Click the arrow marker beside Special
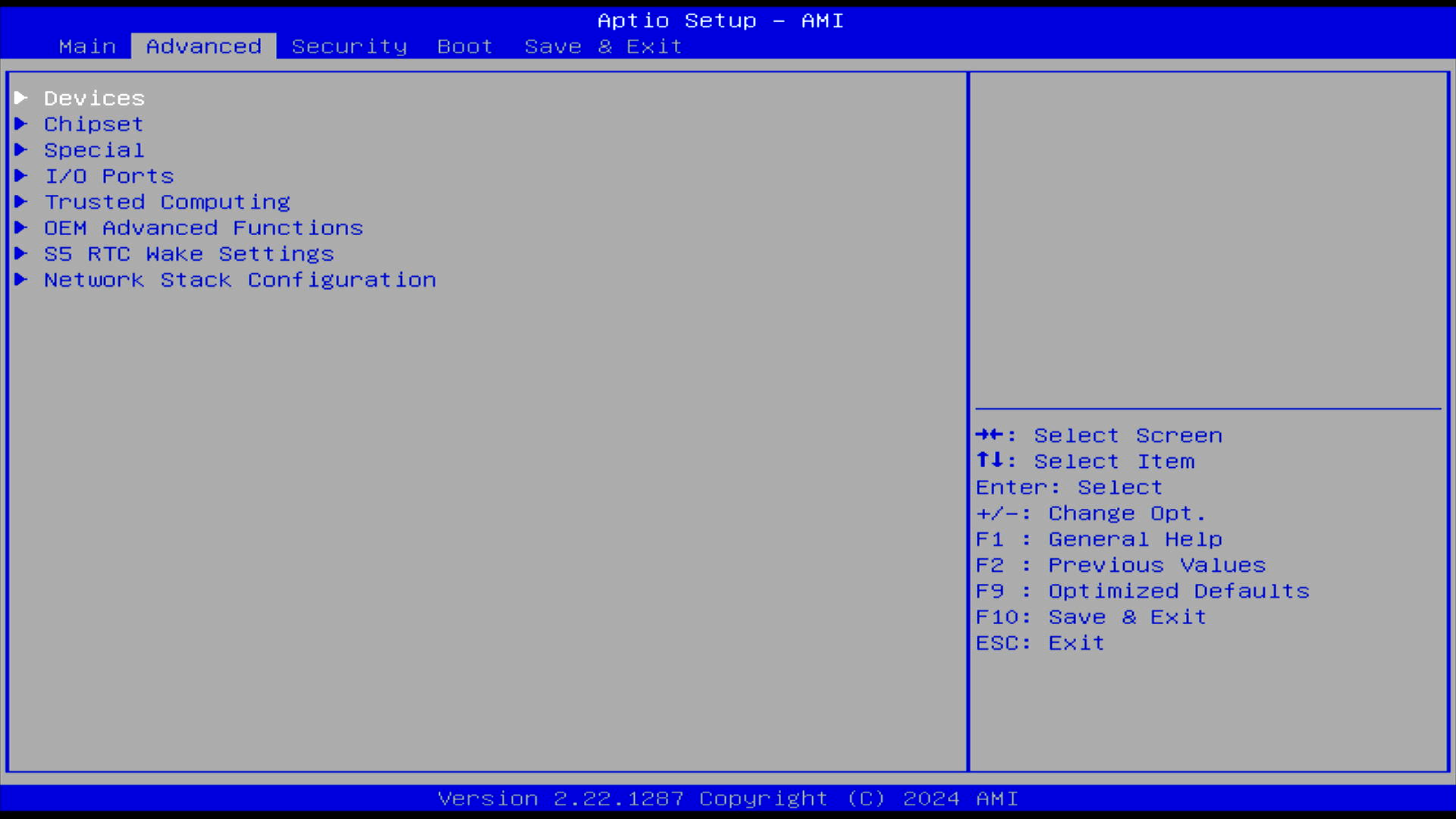The width and height of the screenshot is (1456, 819). (21, 149)
